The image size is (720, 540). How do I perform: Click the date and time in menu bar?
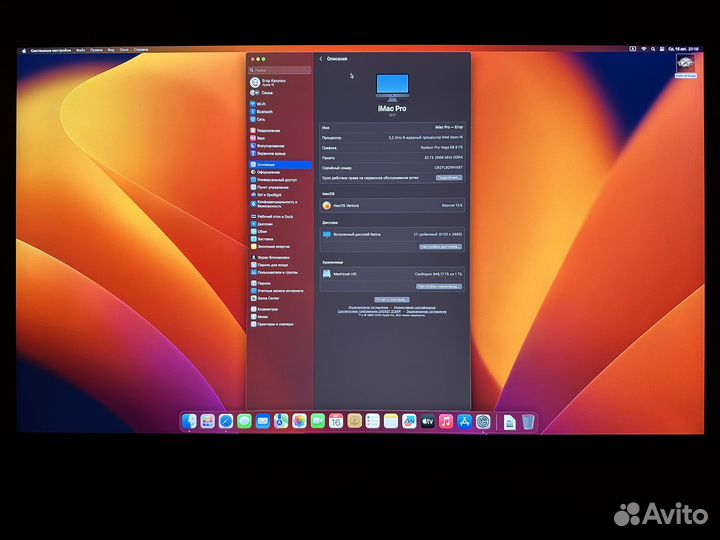[x=684, y=49]
